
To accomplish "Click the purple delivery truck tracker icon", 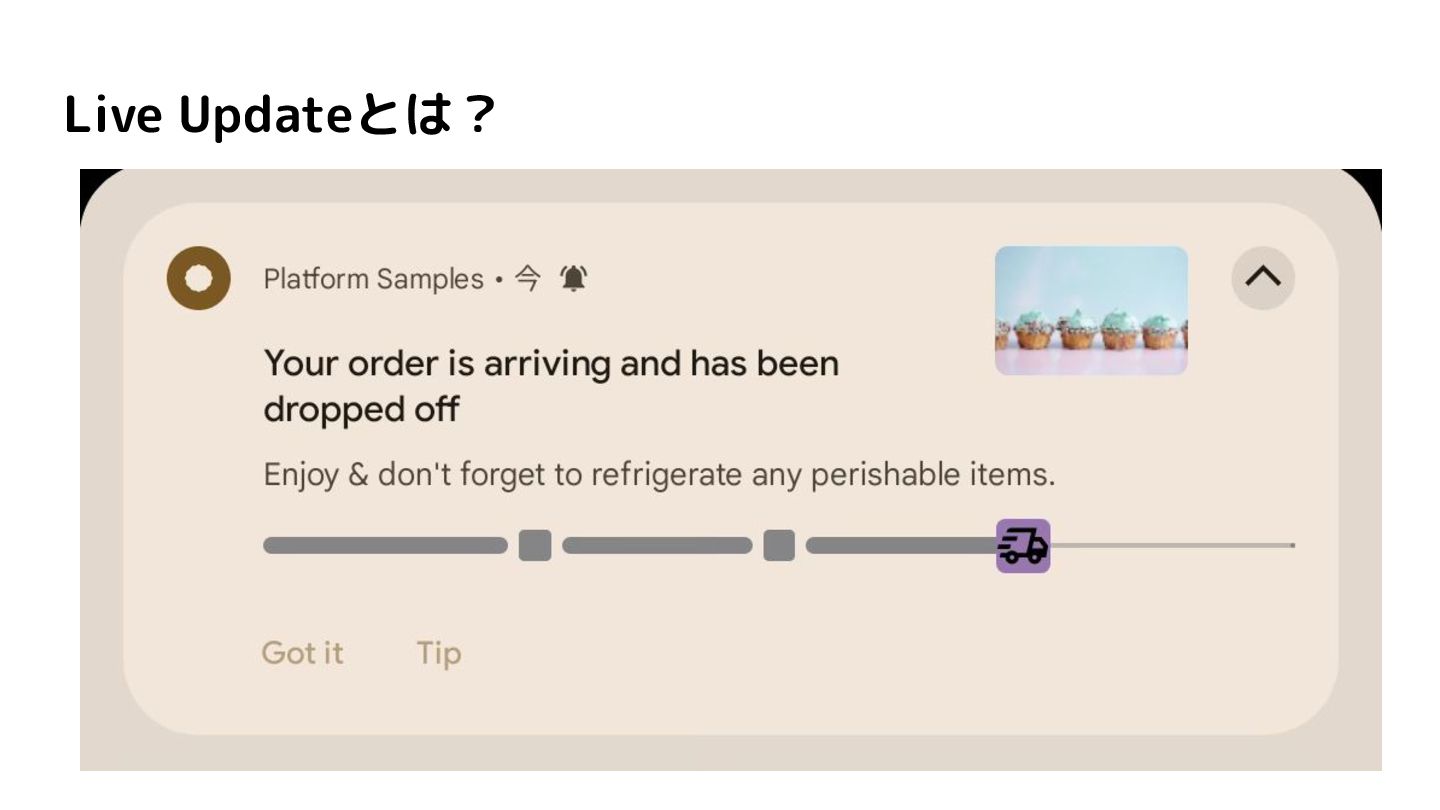I will [x=1023, y=546].
